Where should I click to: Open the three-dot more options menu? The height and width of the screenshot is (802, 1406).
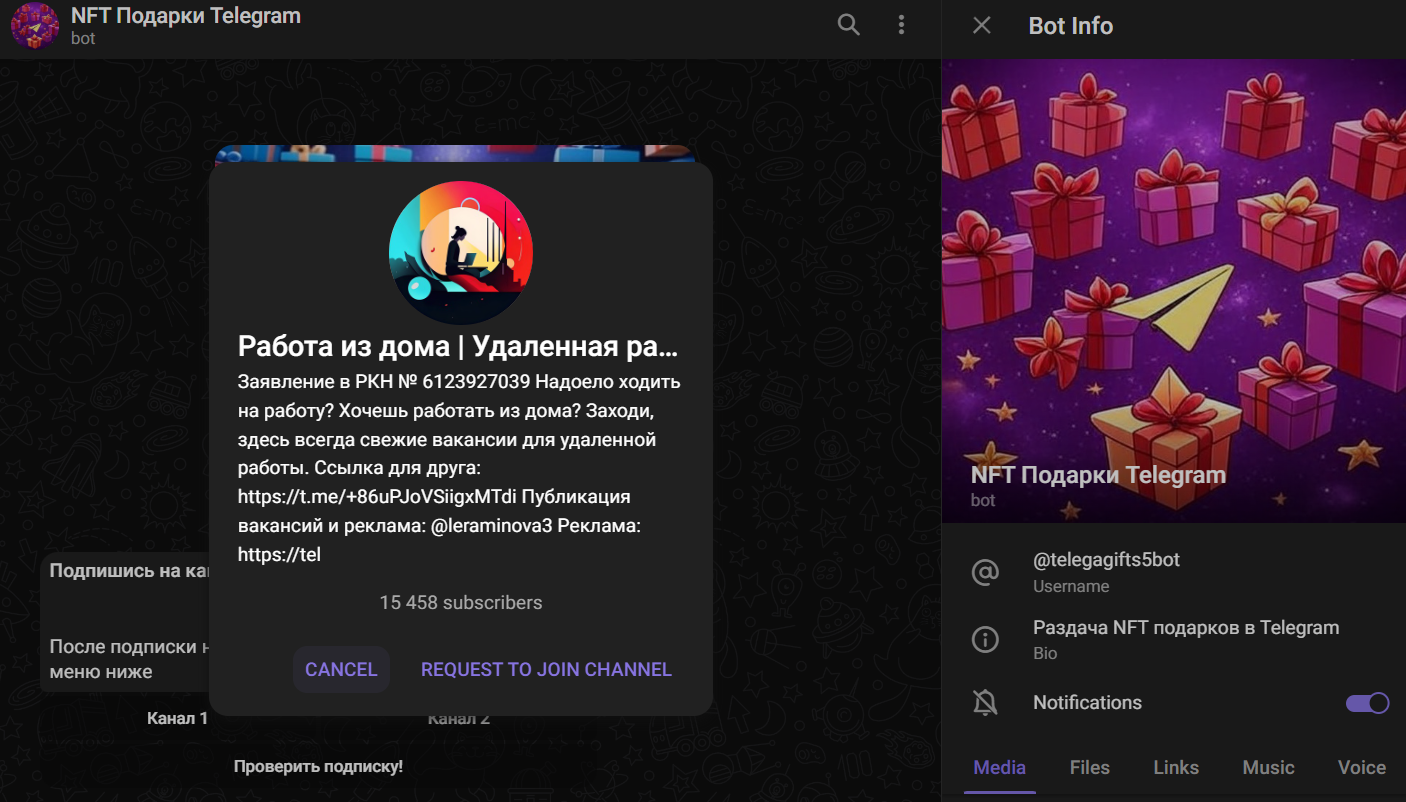(x=902, y=25)
